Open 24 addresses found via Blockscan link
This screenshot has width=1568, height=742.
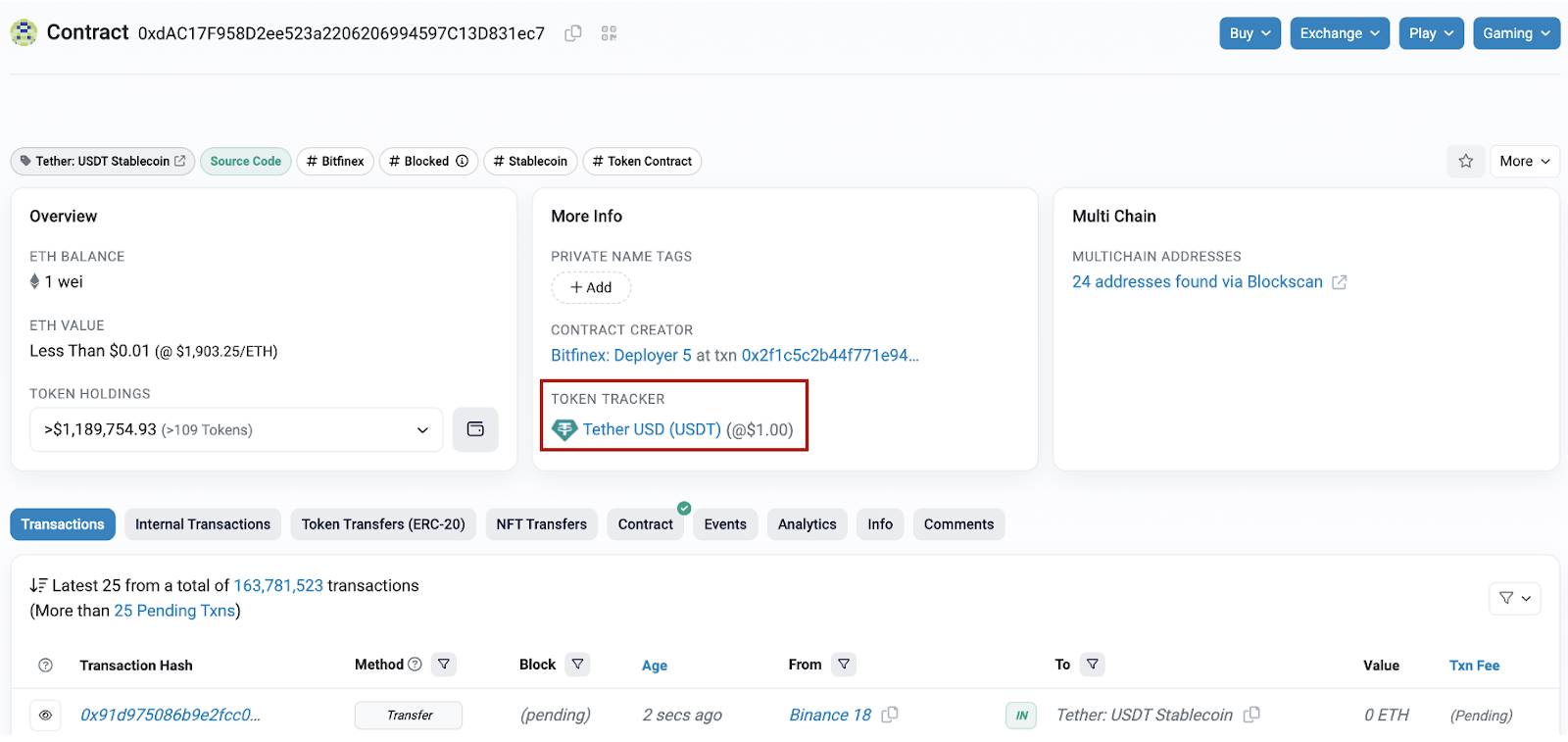[x=1198, y=282]
